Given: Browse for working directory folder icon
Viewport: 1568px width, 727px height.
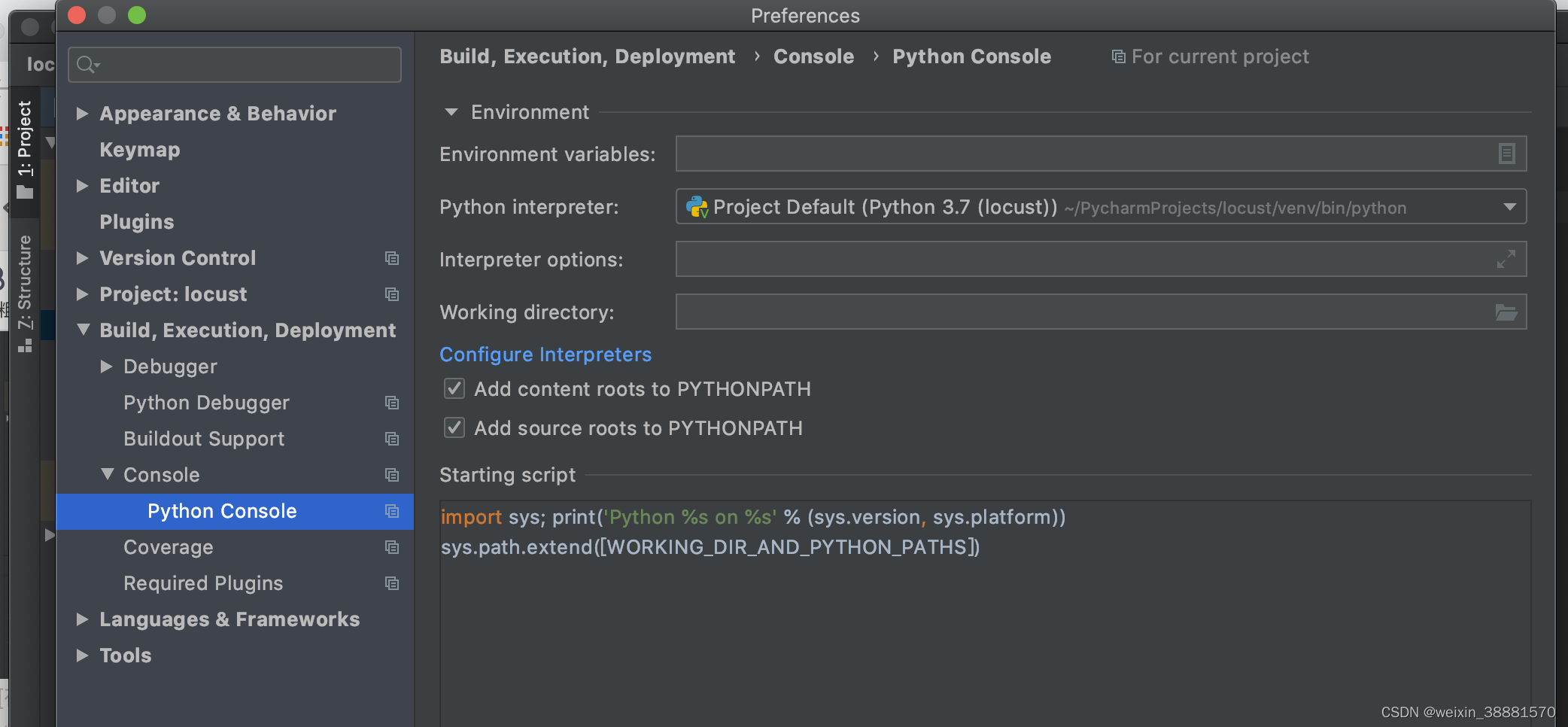Looking at the screenshot, I should pos(1506,312).
